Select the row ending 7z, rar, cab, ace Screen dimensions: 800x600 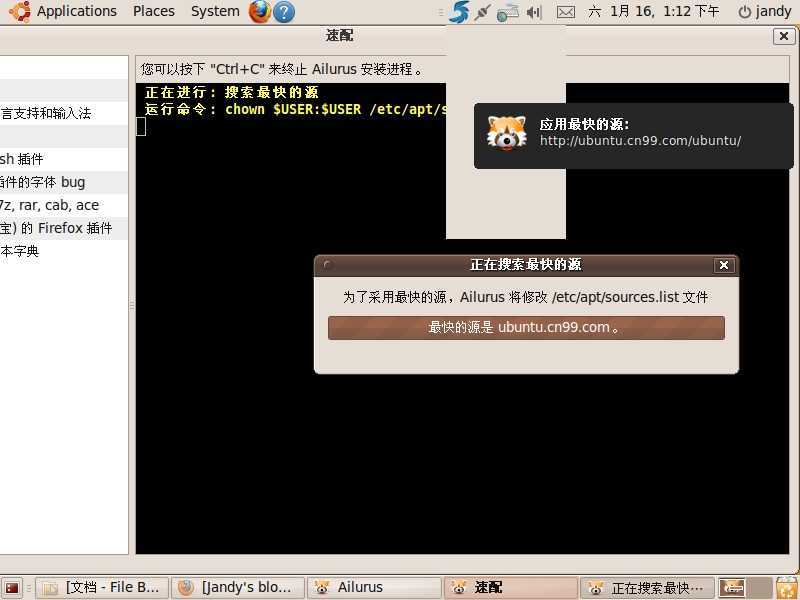tap(64, 205)
